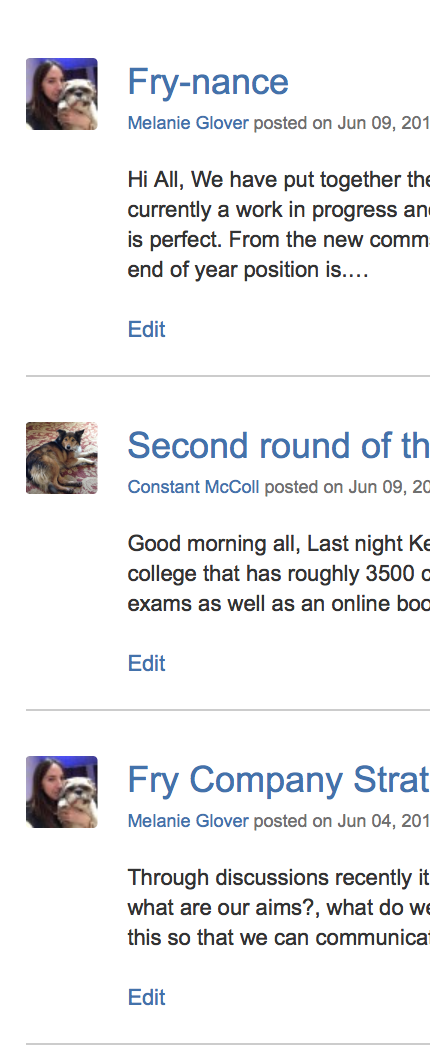
Task: View Melanie Glover's profile from Fry-nance post
Action: point(188,123)
